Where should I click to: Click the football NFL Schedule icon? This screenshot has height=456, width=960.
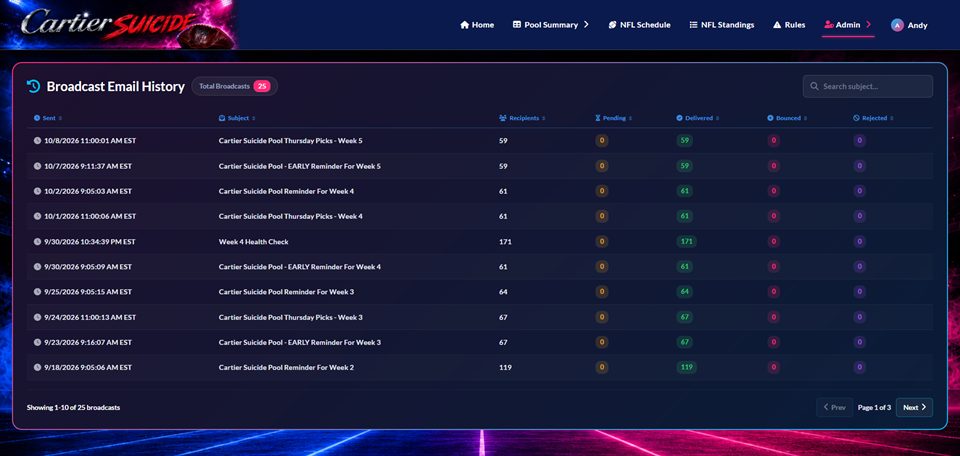pyautogui.click(x=612, y=25)
